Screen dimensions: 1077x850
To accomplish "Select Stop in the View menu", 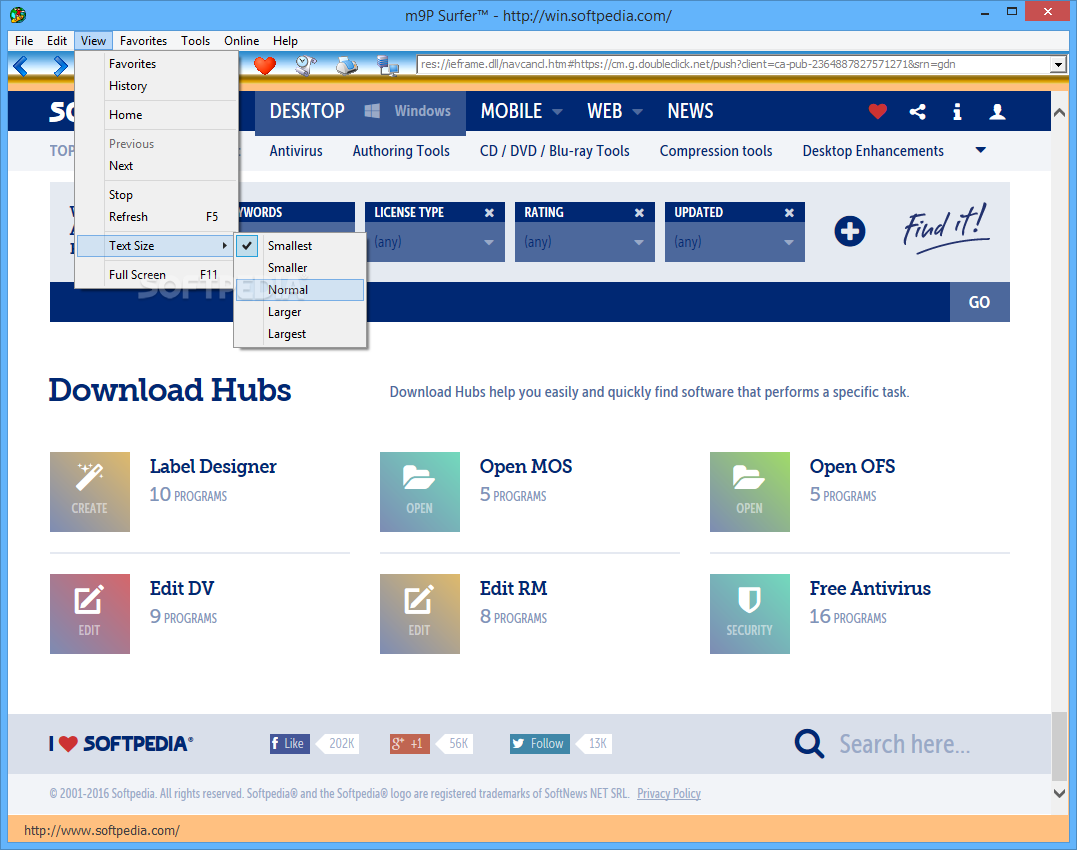I will pos(157,195).
